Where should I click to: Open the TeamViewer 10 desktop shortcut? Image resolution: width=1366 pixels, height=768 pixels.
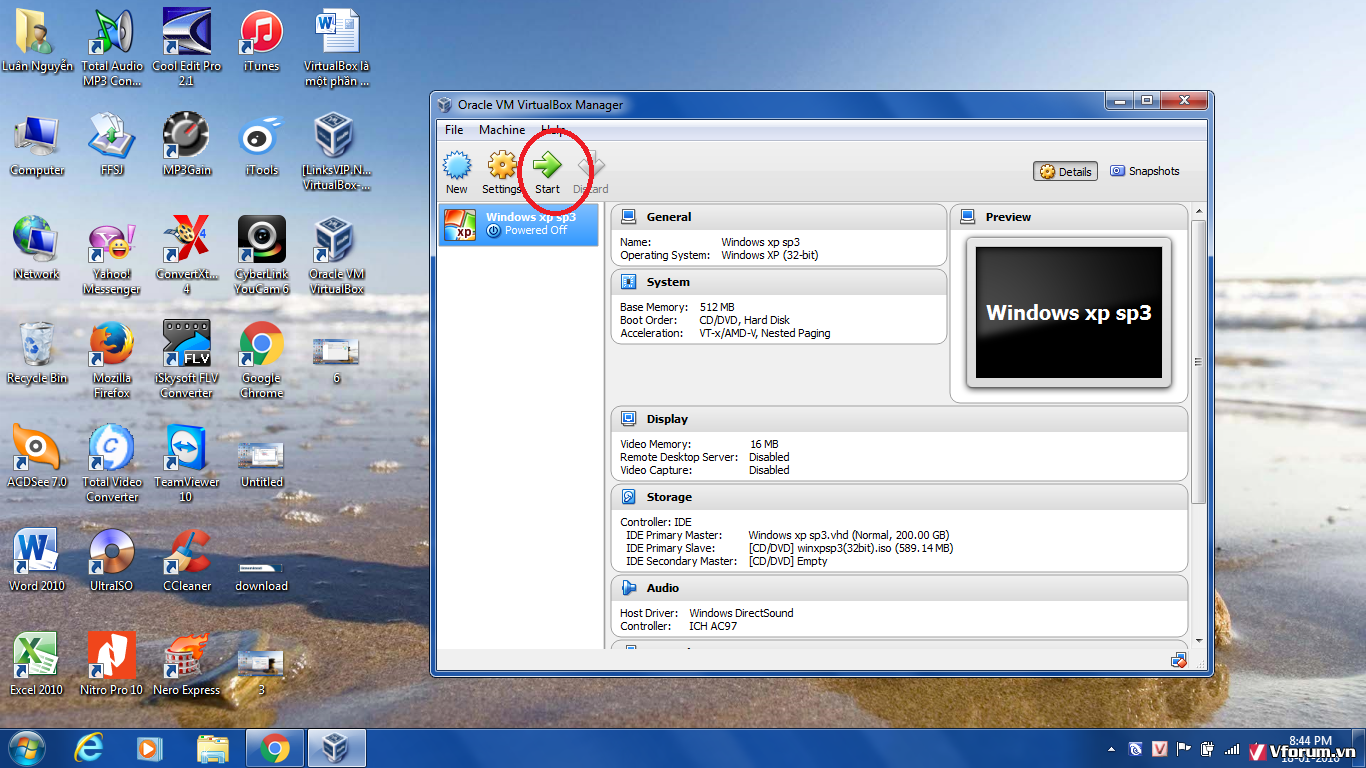[x=187, y=463]
